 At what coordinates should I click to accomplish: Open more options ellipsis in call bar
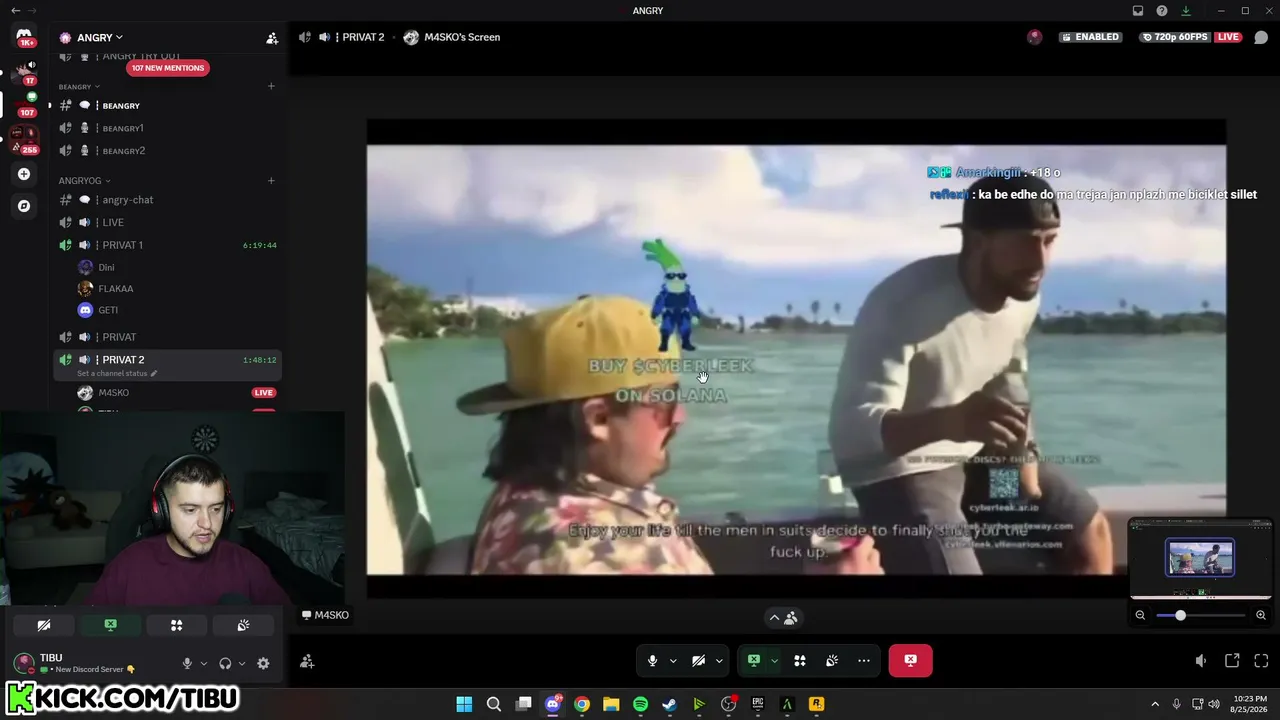coord(864,661)
